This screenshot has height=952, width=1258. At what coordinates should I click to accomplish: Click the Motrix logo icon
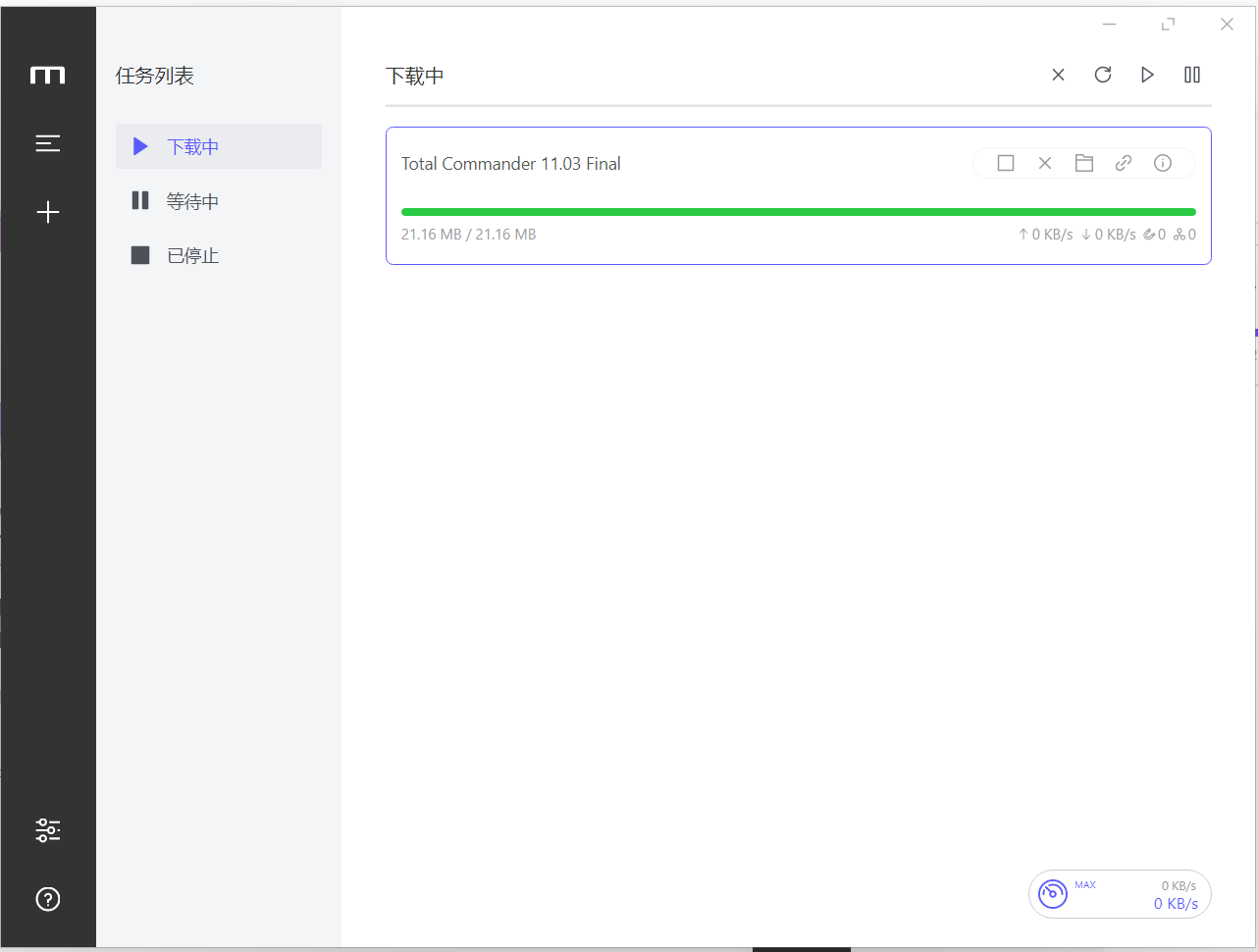(x=47, y=76)
